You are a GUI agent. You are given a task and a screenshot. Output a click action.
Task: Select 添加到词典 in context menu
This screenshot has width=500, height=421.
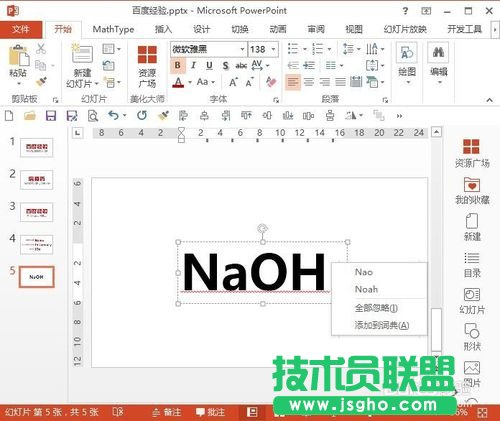tap(379, 325)
